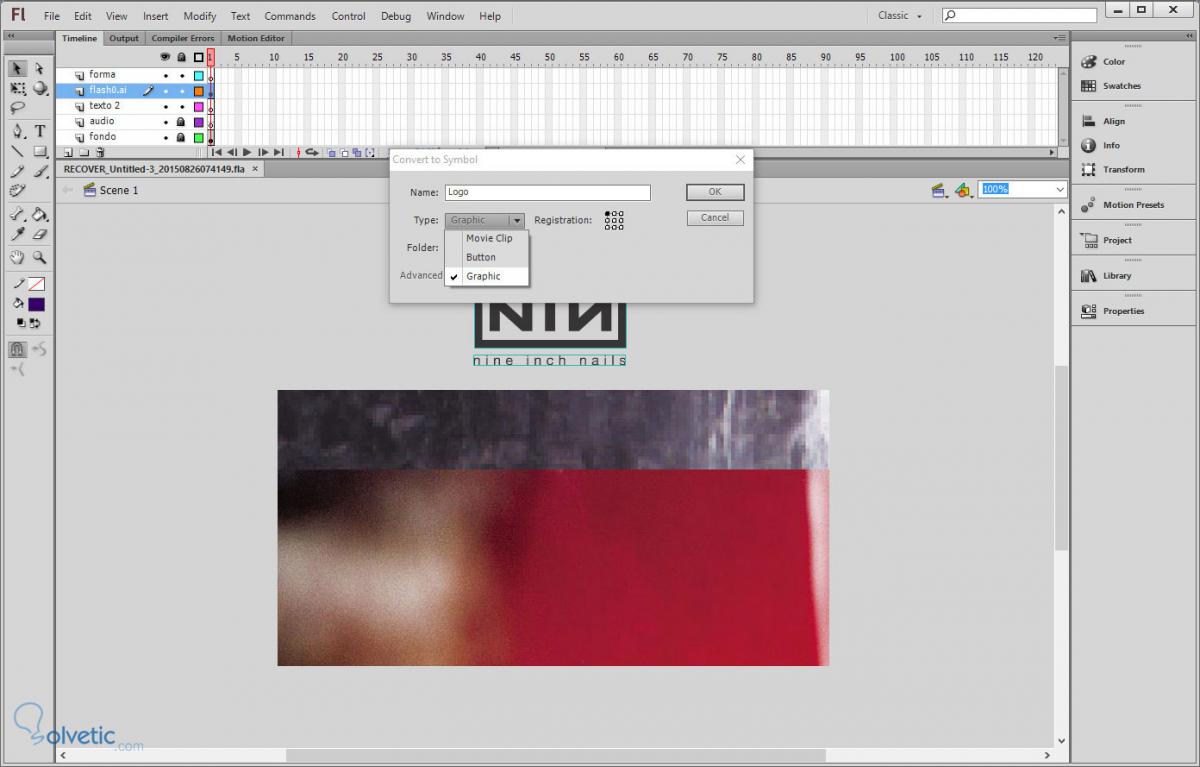
Task: Click the New Layer icon
Action: click(68, 153)
